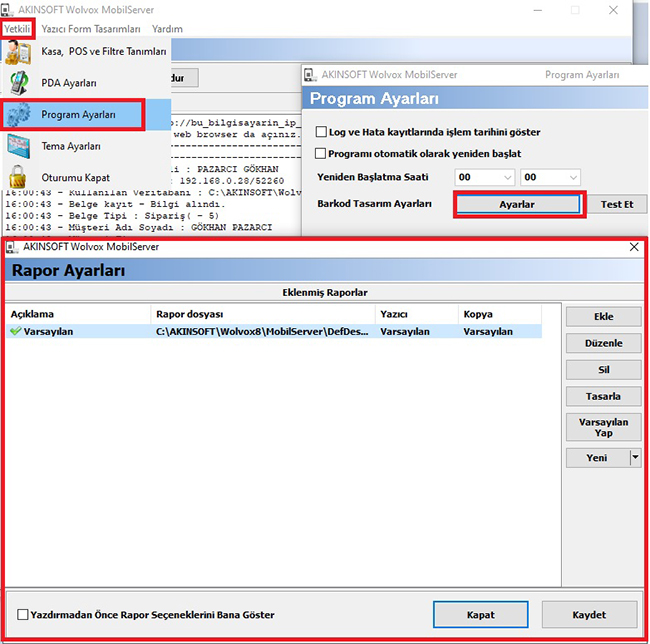Expand the Yeni button dropdown arrow

click(635, 458)
